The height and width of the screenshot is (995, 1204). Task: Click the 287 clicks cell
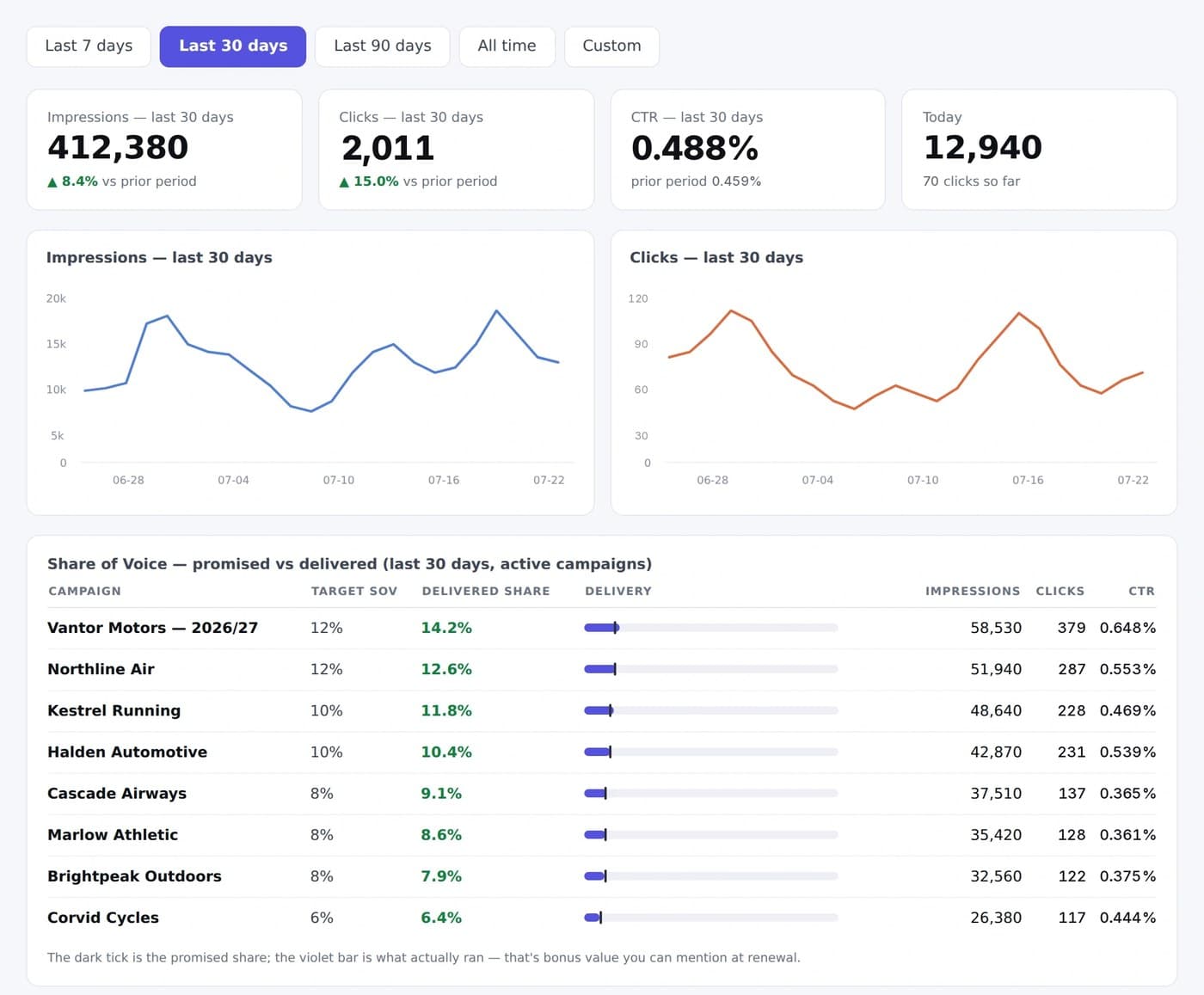coord(1072,669)
